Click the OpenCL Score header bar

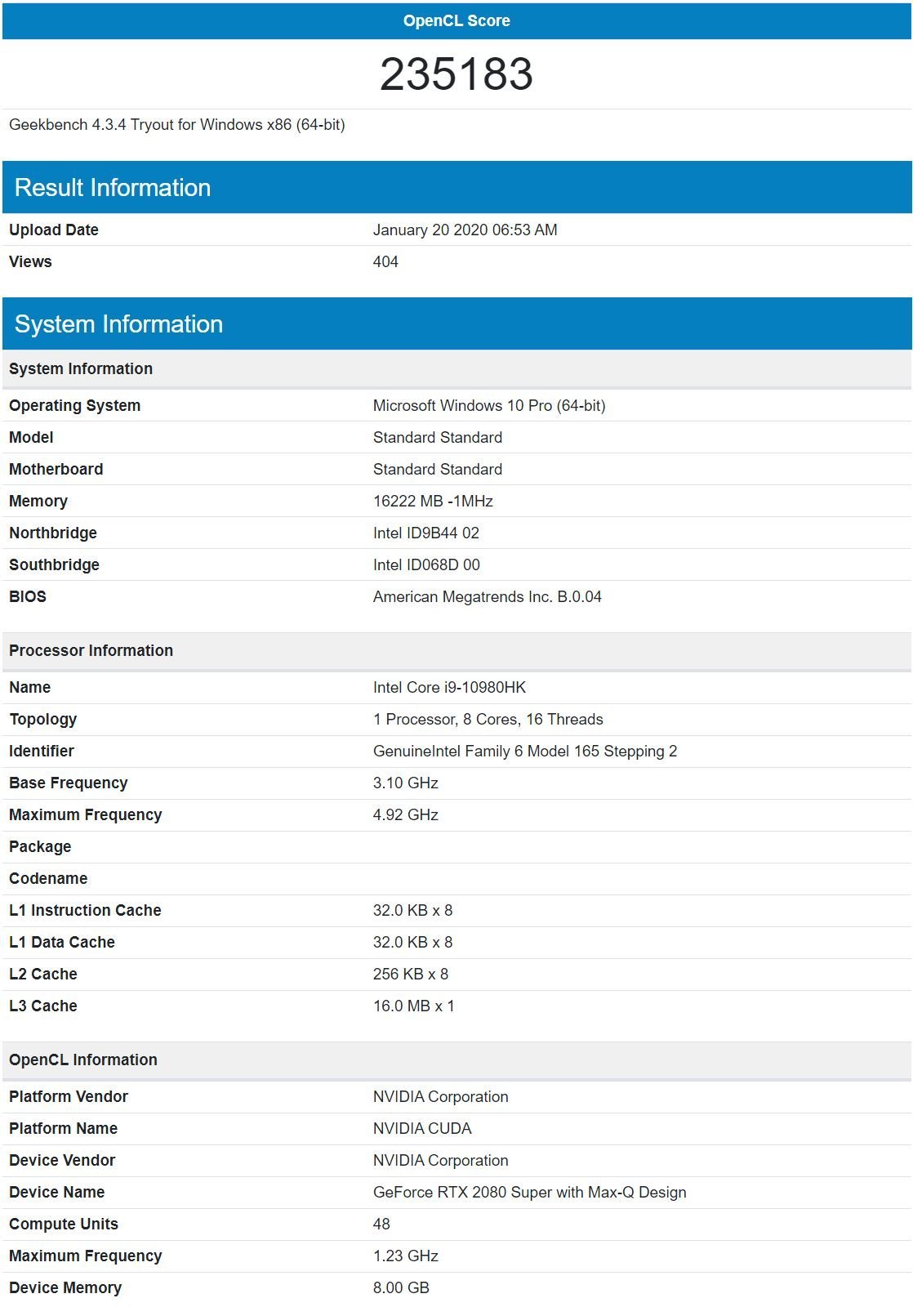[456, 20]
